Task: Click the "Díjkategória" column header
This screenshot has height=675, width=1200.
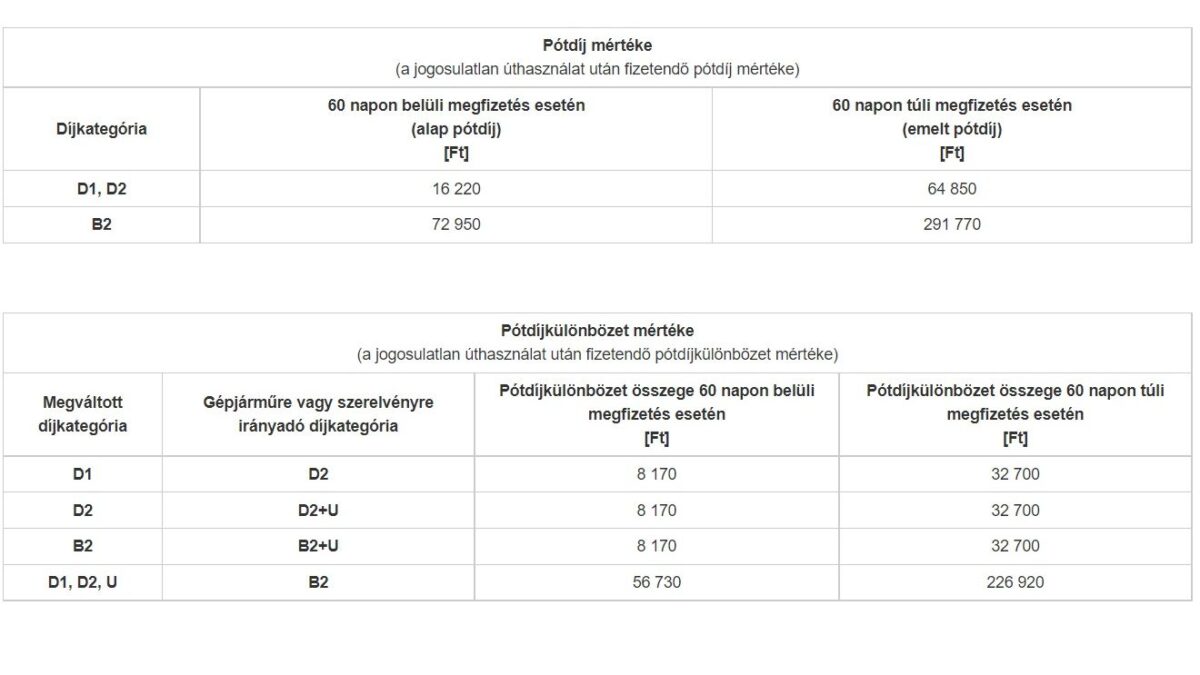Action: coord(101,129)
